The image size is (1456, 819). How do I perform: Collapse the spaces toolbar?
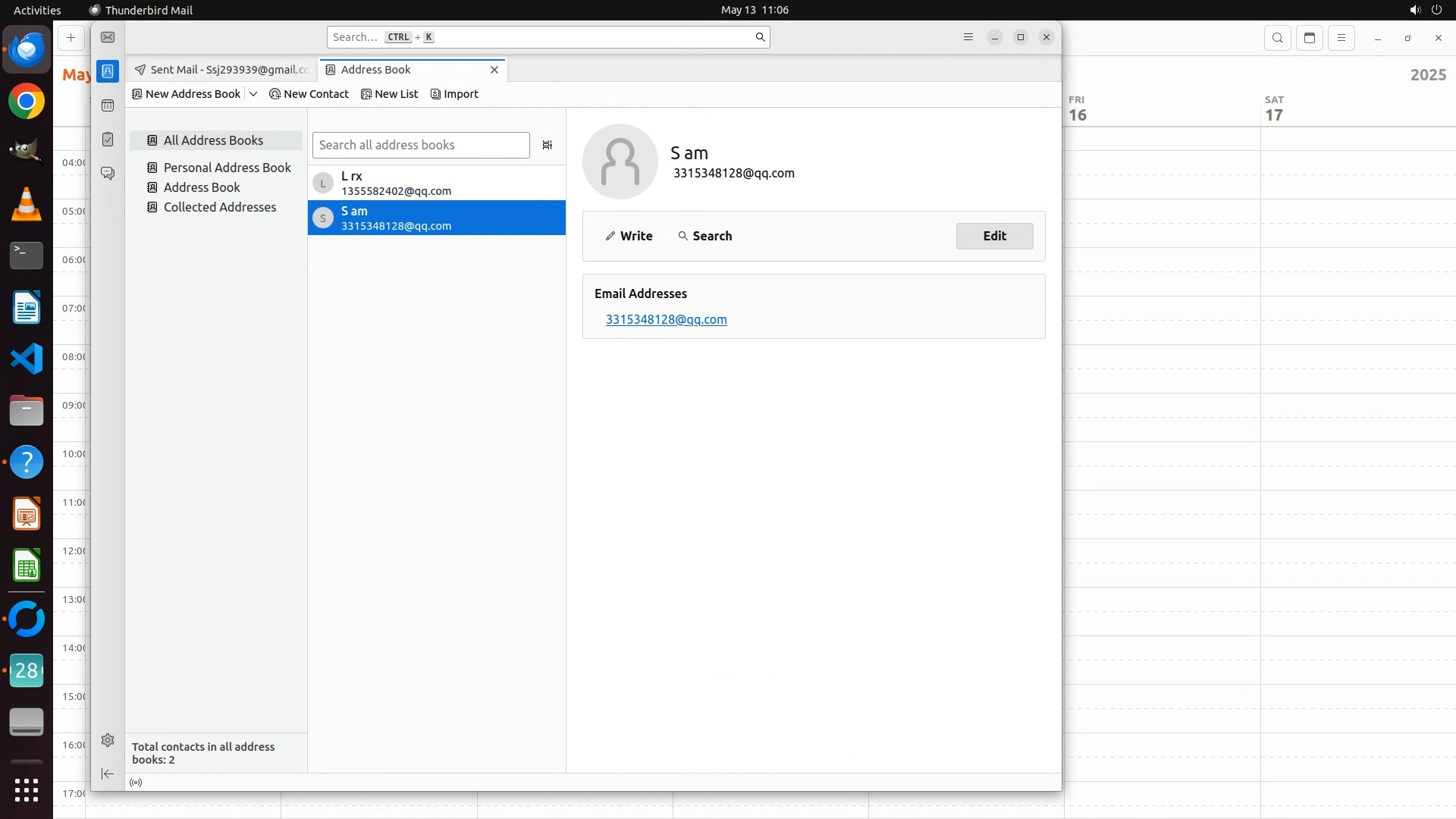108,773
